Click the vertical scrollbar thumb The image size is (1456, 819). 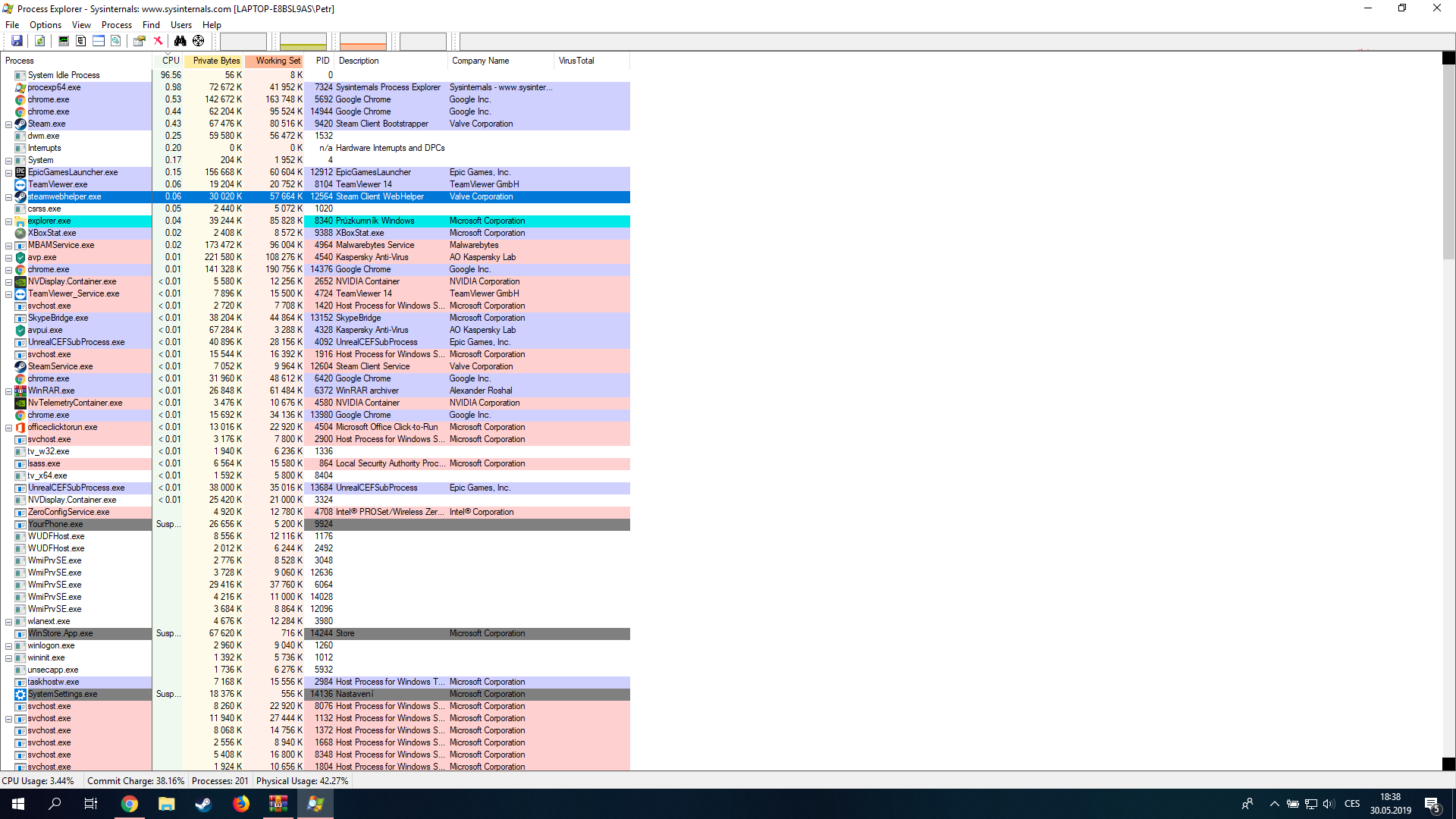pyautogui.click(x=1448, y=162)
